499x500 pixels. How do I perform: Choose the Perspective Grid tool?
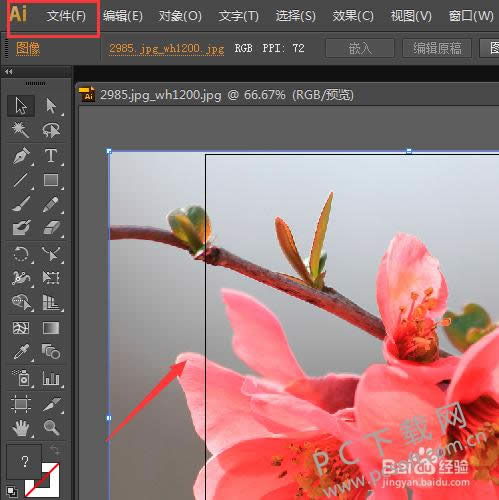click(51, 302)
